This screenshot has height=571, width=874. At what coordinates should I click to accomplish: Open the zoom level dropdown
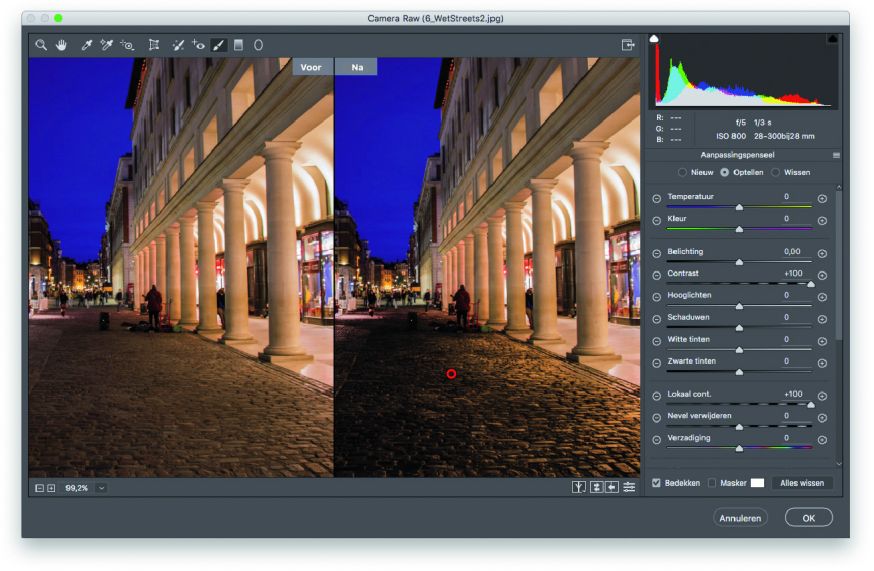102,488
